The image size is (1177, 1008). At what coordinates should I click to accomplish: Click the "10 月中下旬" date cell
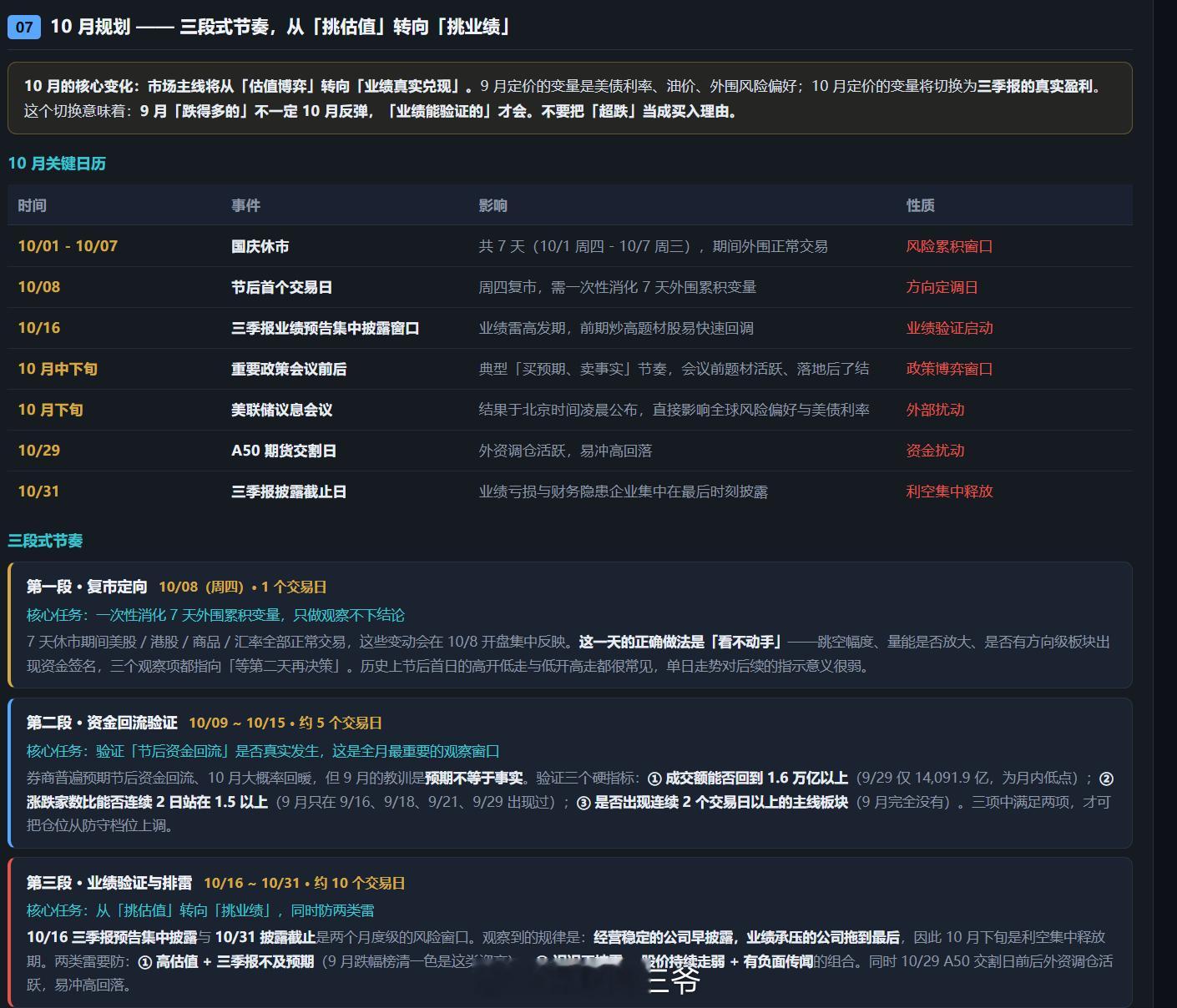[58, 369]
